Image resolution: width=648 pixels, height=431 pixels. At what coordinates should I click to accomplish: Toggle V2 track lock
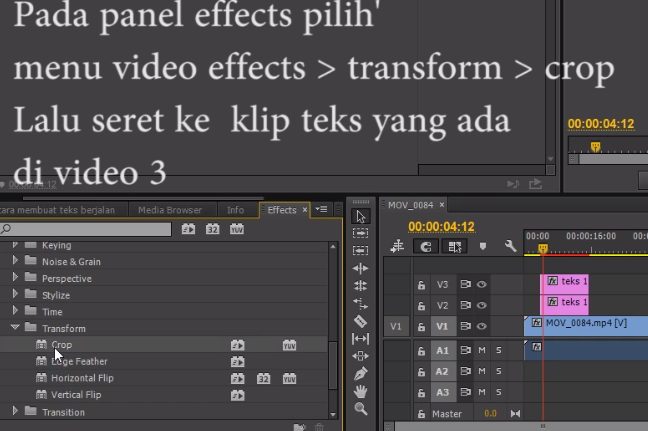point(421,305)
